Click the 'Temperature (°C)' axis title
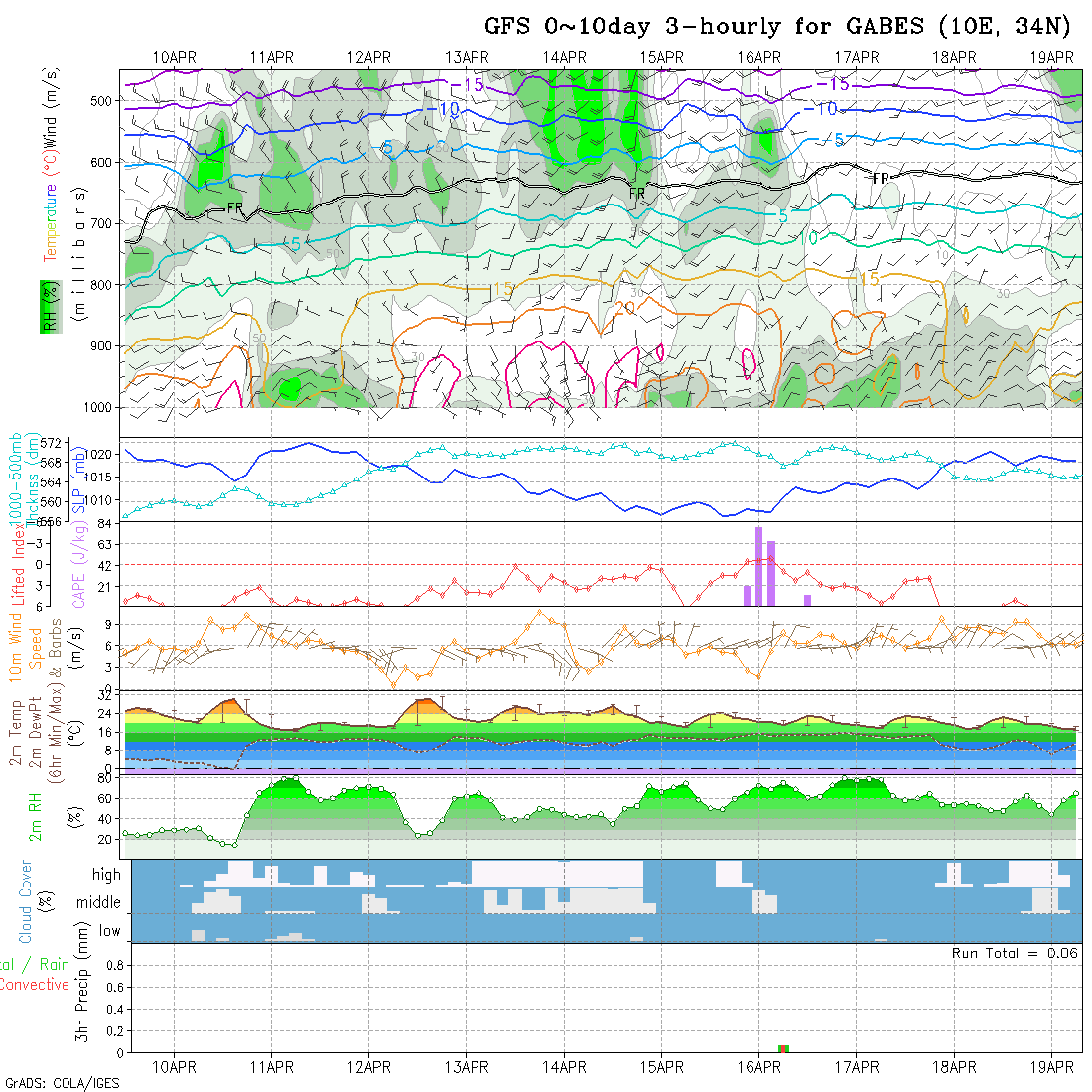The width and height of the screenshot is (1092, 1092). click(x=51, y=206)
